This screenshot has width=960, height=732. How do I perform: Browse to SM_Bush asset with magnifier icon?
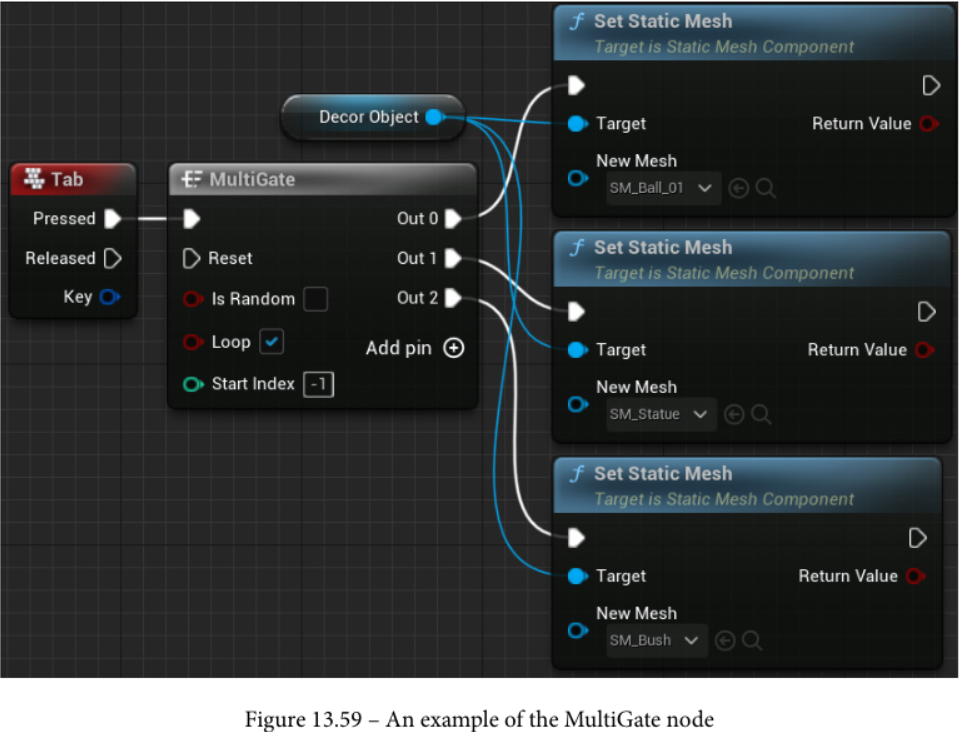click(752, 641)
